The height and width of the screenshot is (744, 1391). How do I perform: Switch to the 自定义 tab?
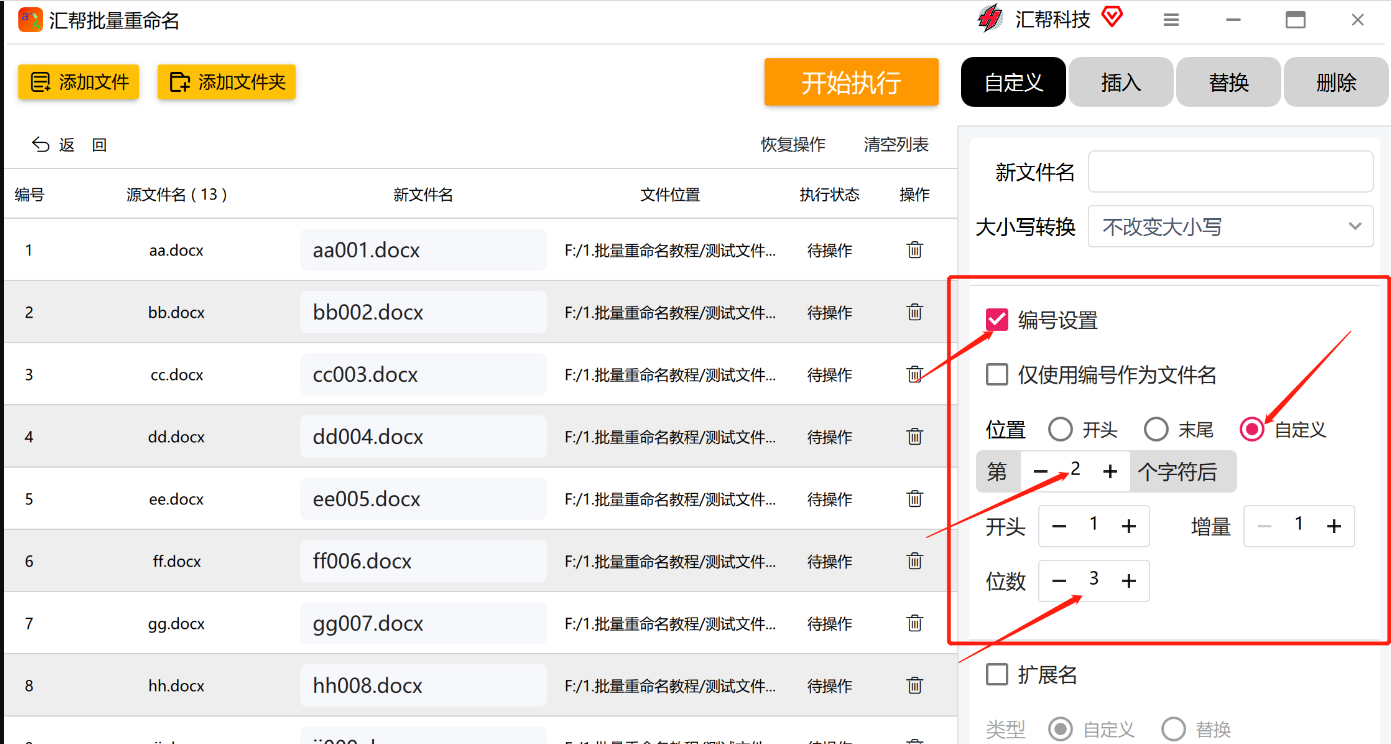(x=1014, y=82)
